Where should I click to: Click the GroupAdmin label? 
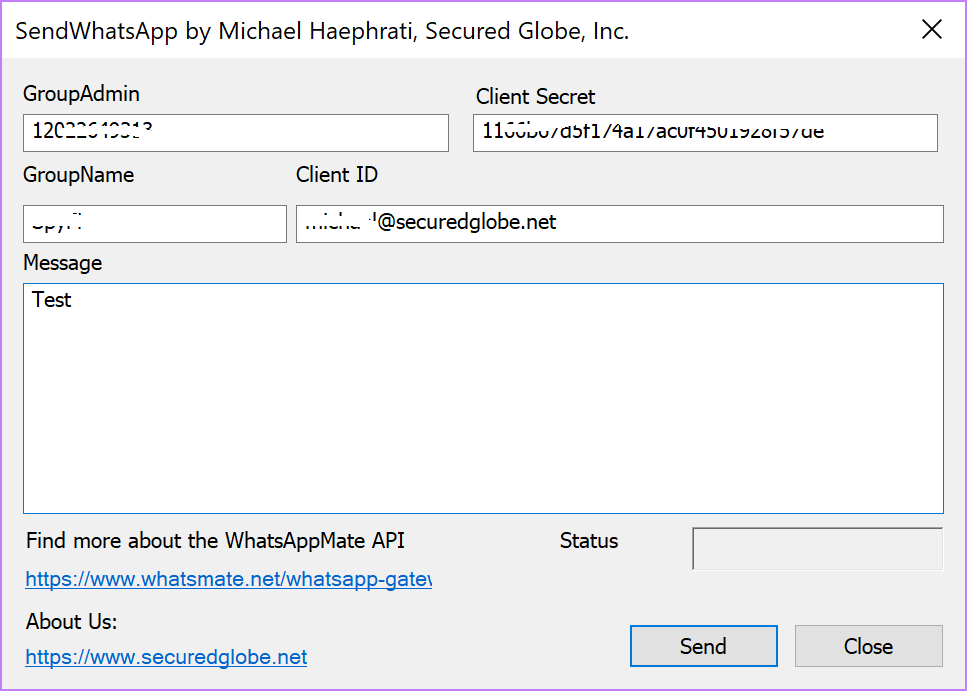(x=81, y=94)
